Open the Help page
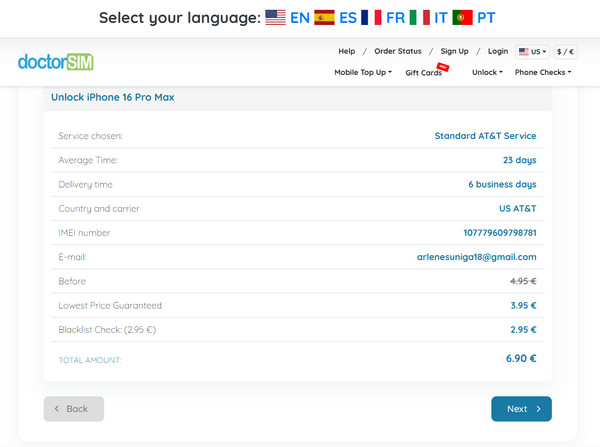Image resolution: width=600 pixels, height=447 pixels. click(x=347, y=51)
